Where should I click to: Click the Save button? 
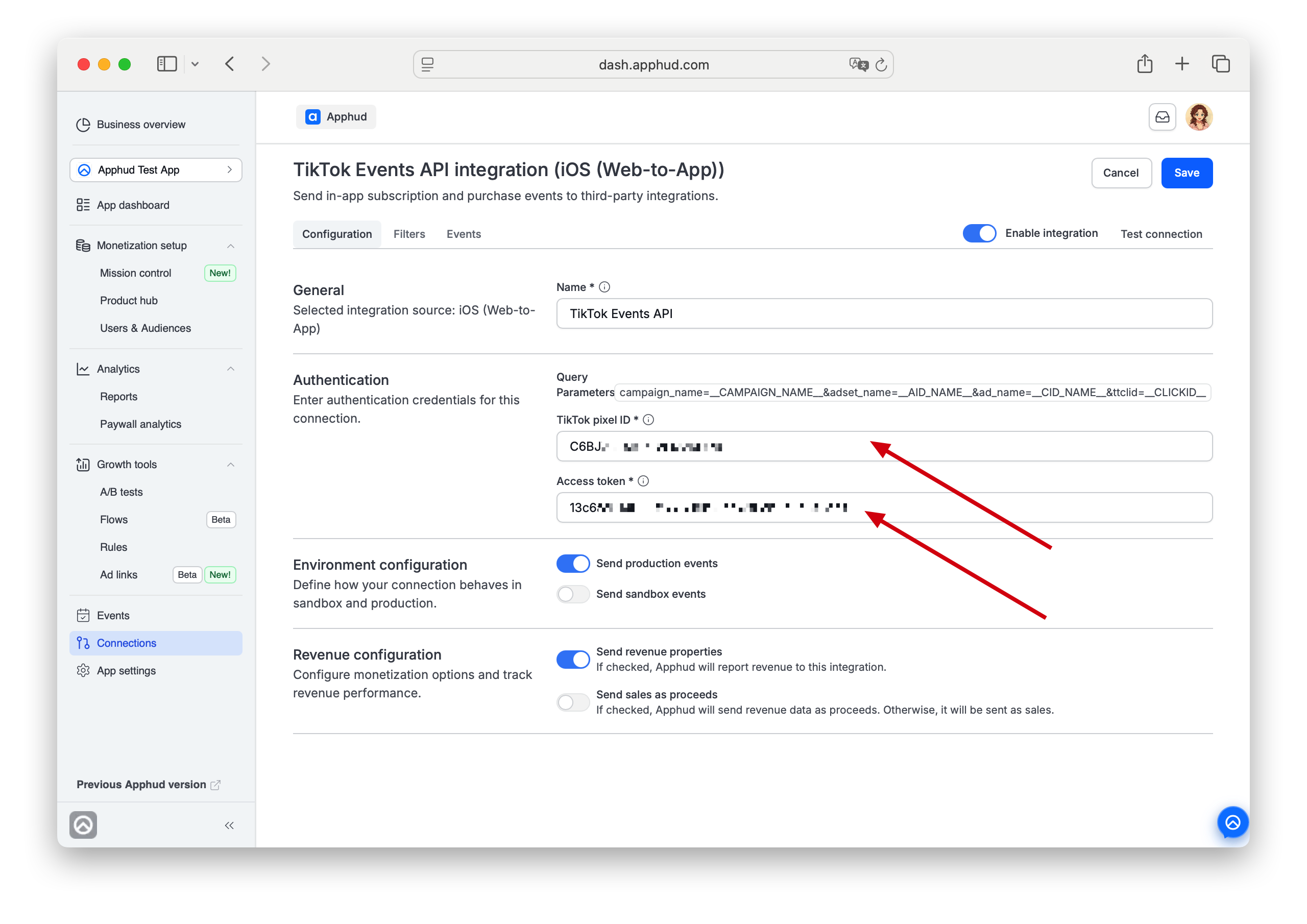[1187, 173]
